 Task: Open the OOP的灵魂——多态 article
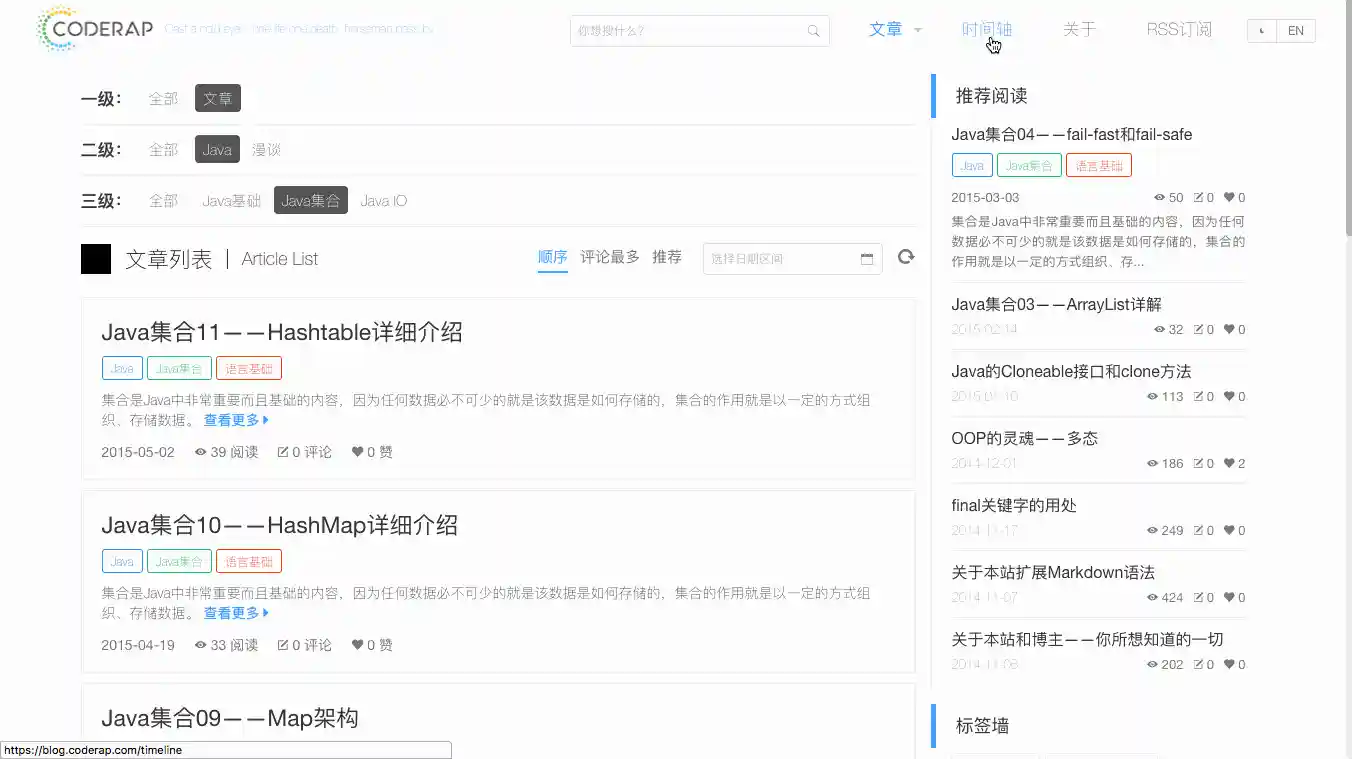(x=1027, y=439)
